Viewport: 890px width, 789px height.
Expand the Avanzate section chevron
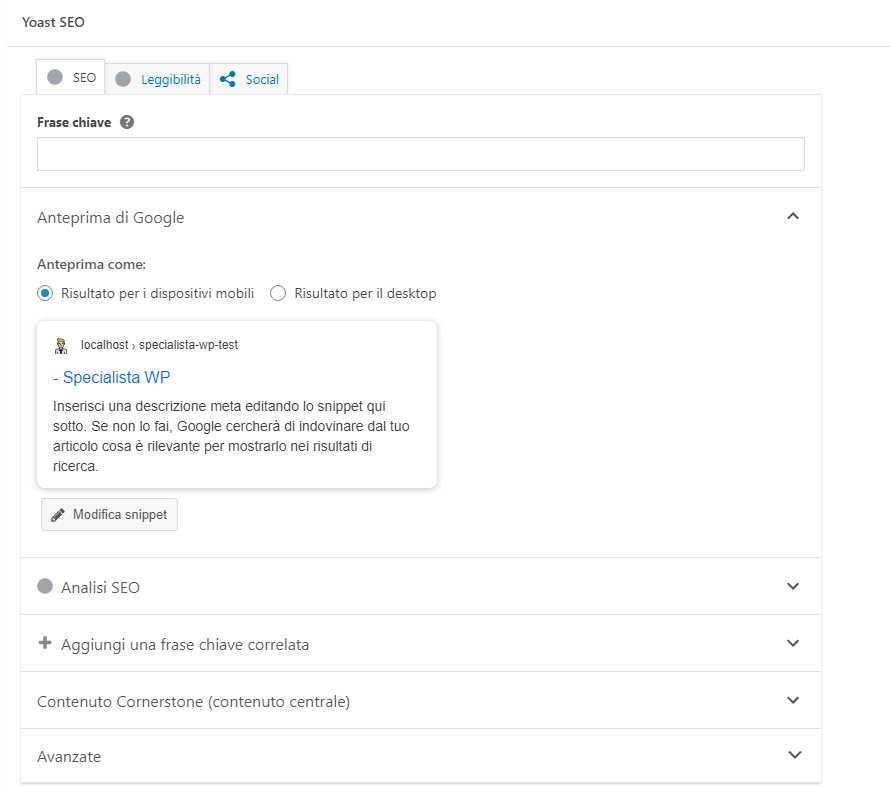(793, 756)
